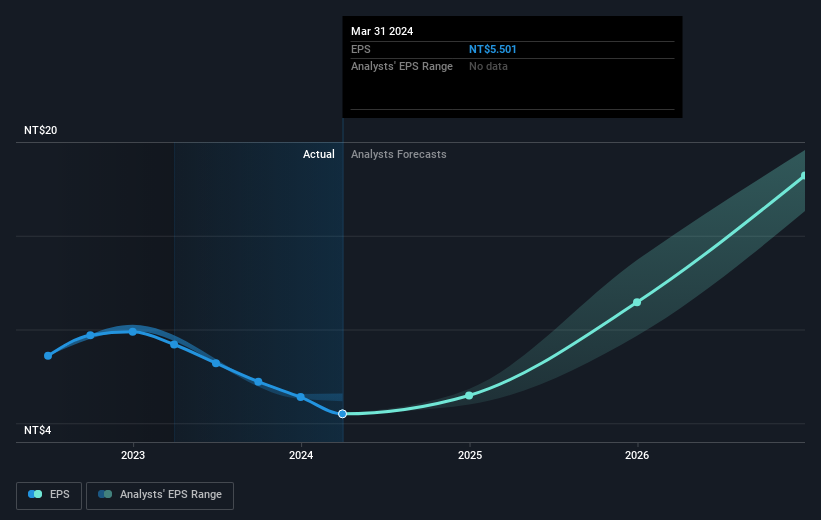Image resolution: width=821 pixels, height=520 pixels.
Task: Select the highlighted Mar 31 2024 EPS data point
Action: pos(342,414)
